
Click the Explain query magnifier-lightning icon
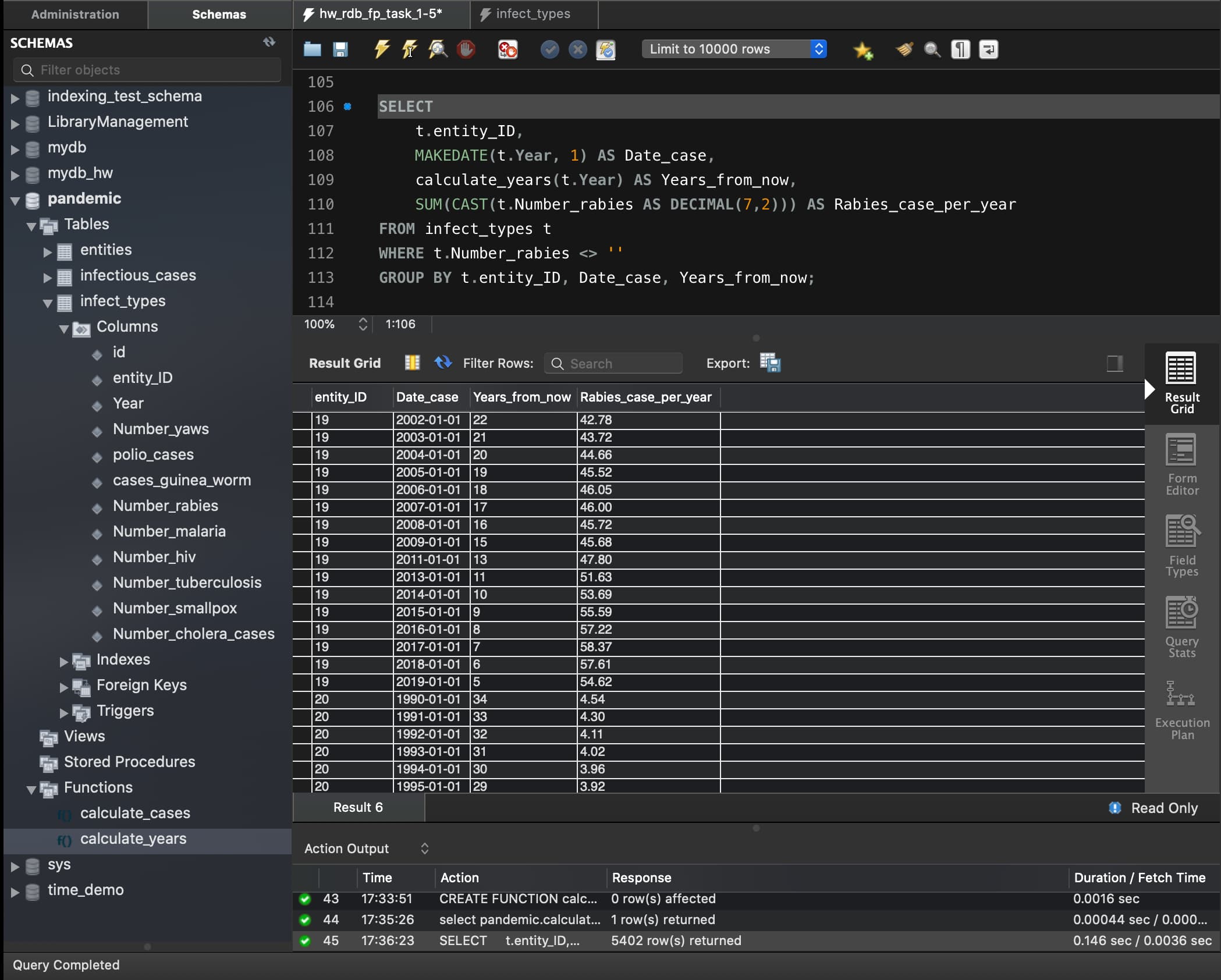pos(438,49)
